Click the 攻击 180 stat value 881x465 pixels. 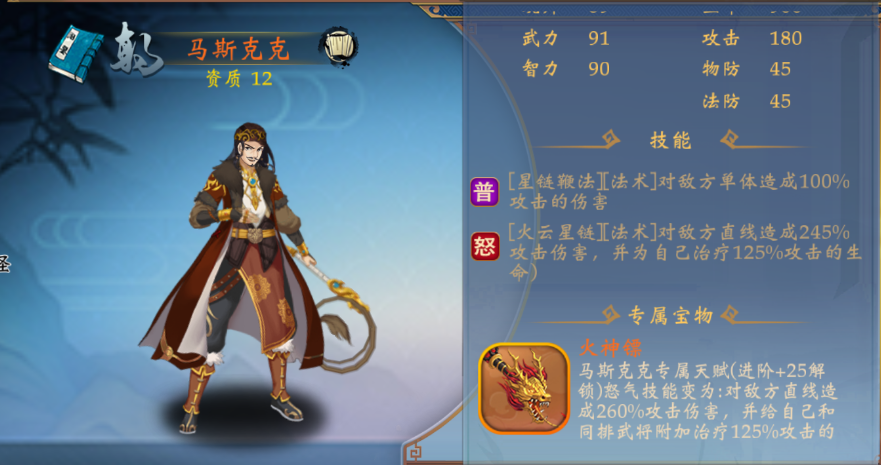point(785,38)
